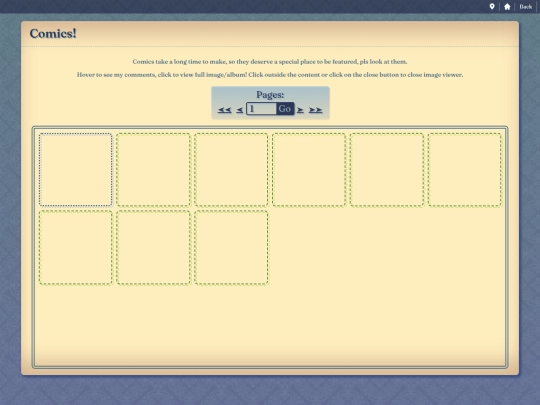This screenshot has height=405, width=540.
Task: Click the 'Comics take a long time' sentence
Action: tap(270, 62)
